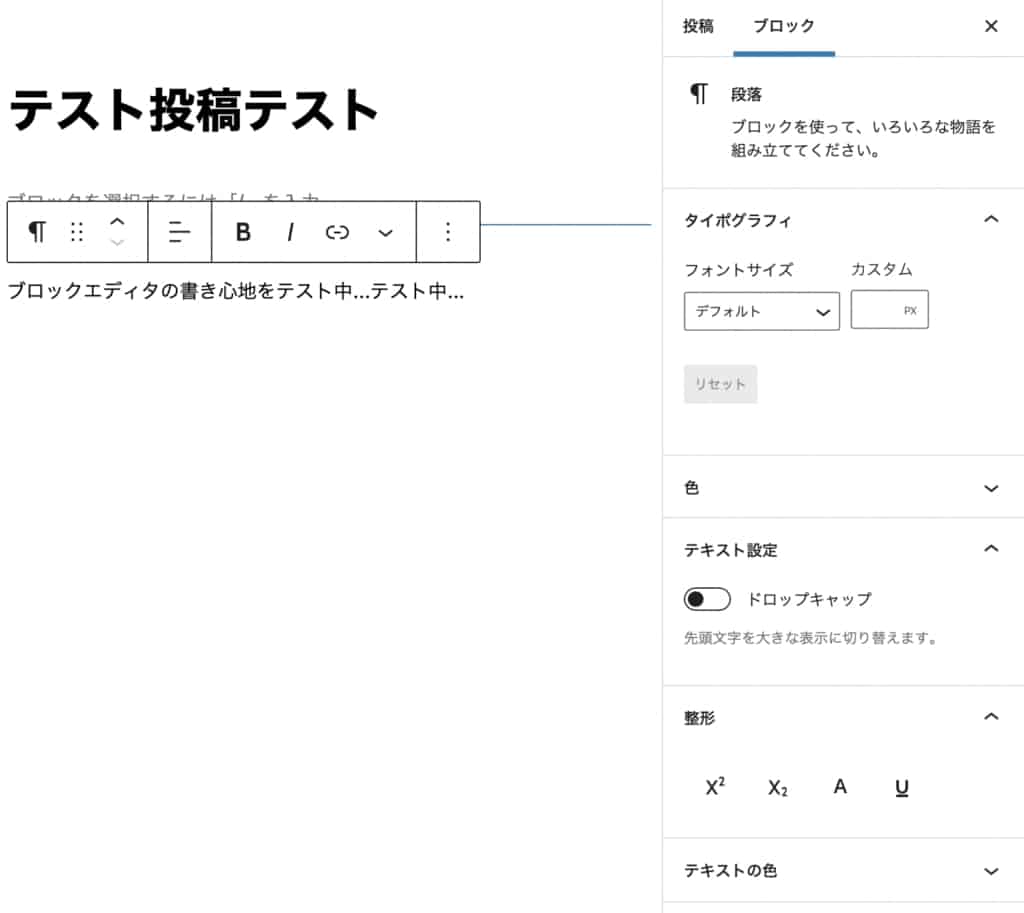Insert a link with the link icon

337,232
